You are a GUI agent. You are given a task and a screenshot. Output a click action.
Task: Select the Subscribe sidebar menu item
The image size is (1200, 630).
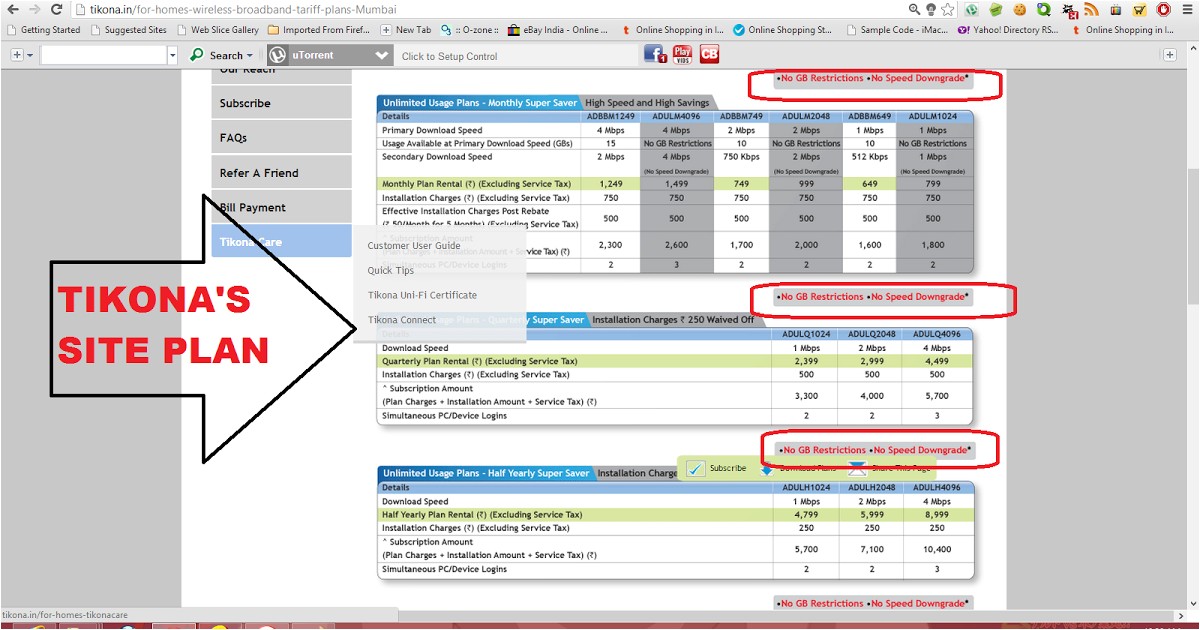coord(245,103)
